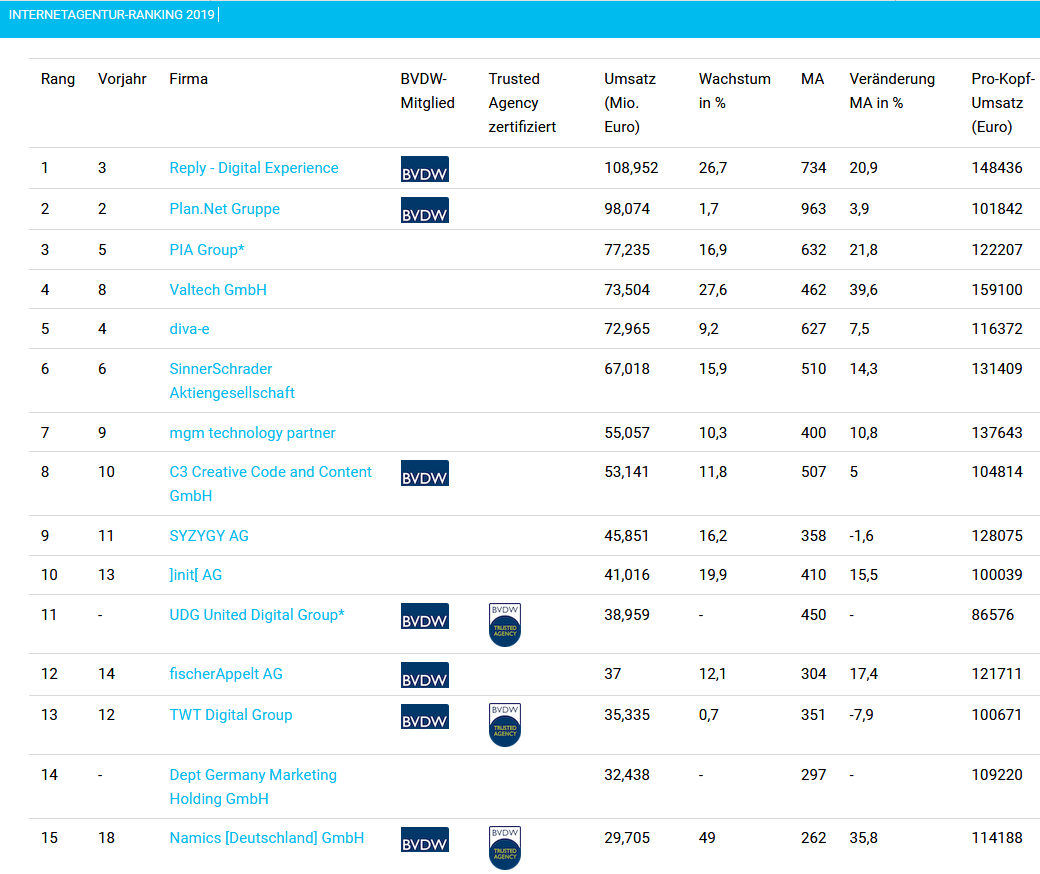This screenshot has height=874, width=1040.
Task: Select employee change value -7,9
Action: [x=861, y=715]
